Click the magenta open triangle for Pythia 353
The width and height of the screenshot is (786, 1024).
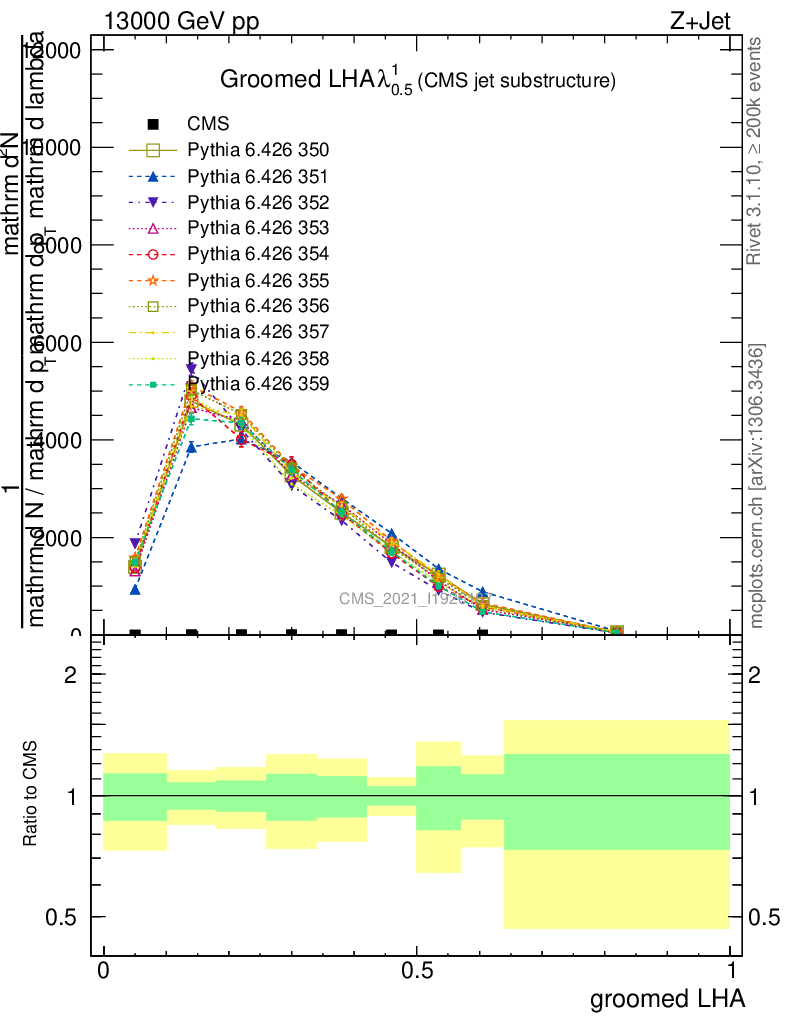(153, 229)
